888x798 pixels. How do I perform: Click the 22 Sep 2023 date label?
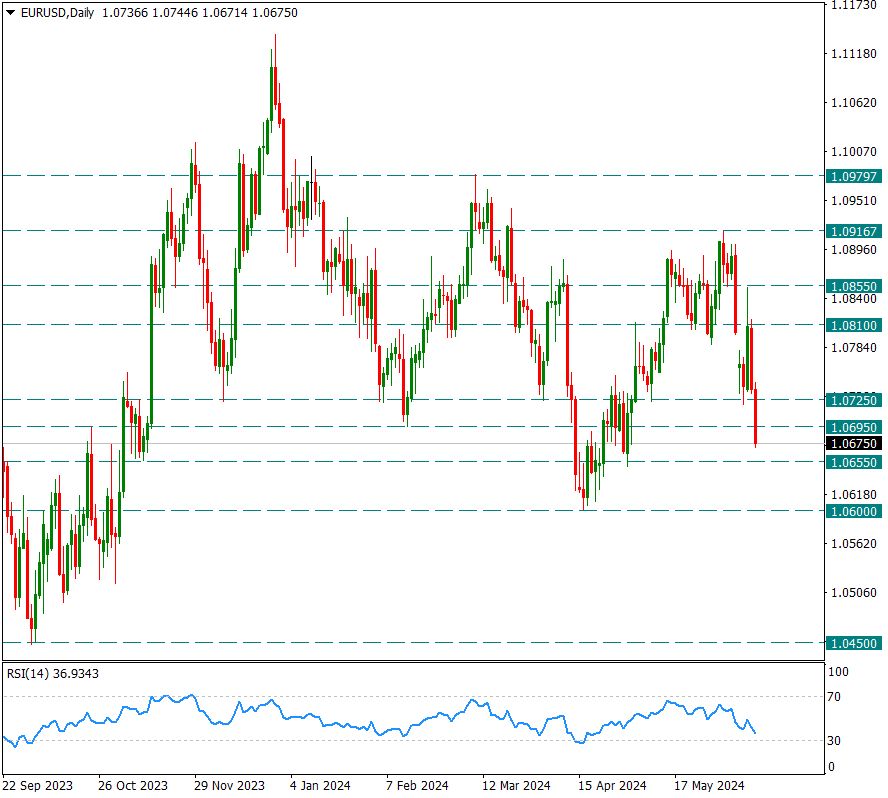(x=37, y=786)
